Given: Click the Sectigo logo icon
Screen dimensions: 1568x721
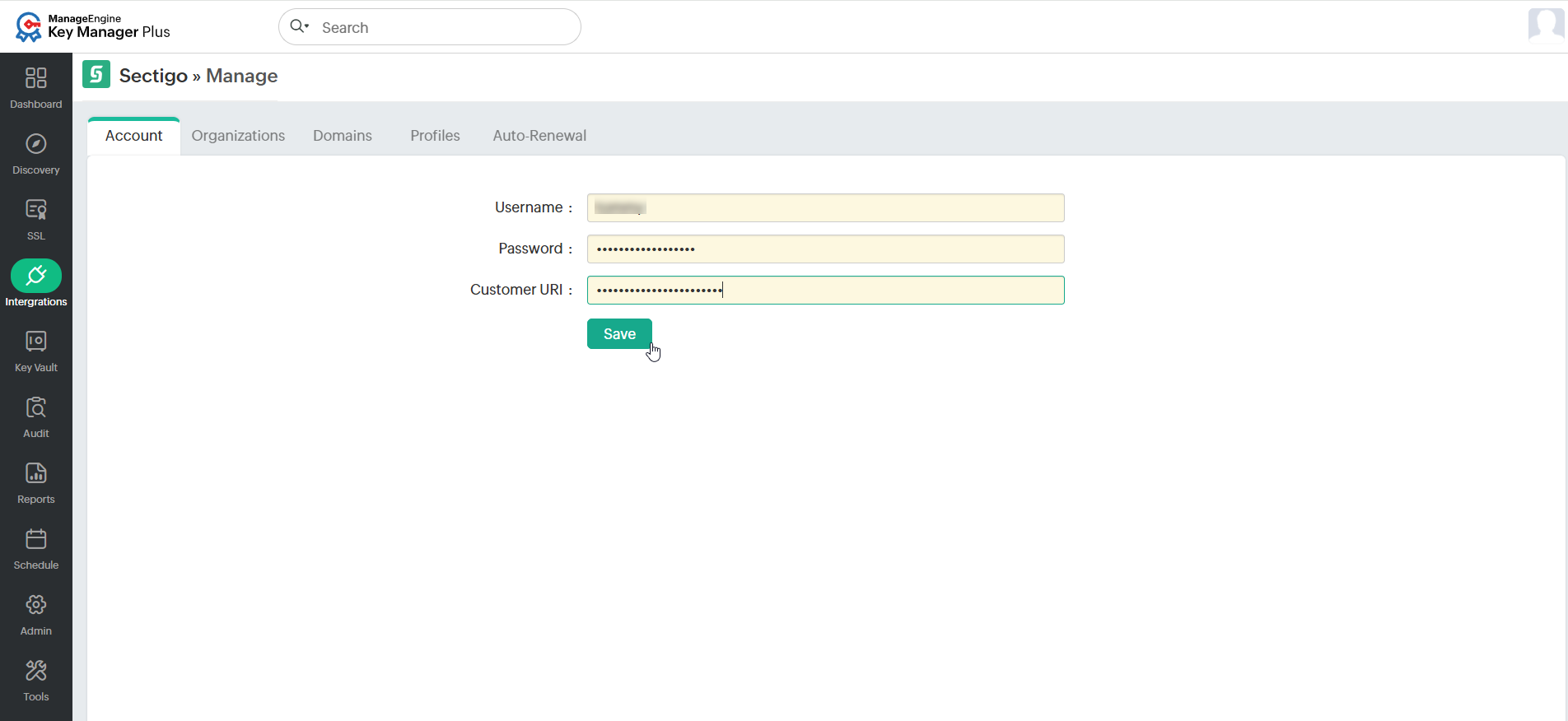Looking at the screenshot, I should 96,74.
